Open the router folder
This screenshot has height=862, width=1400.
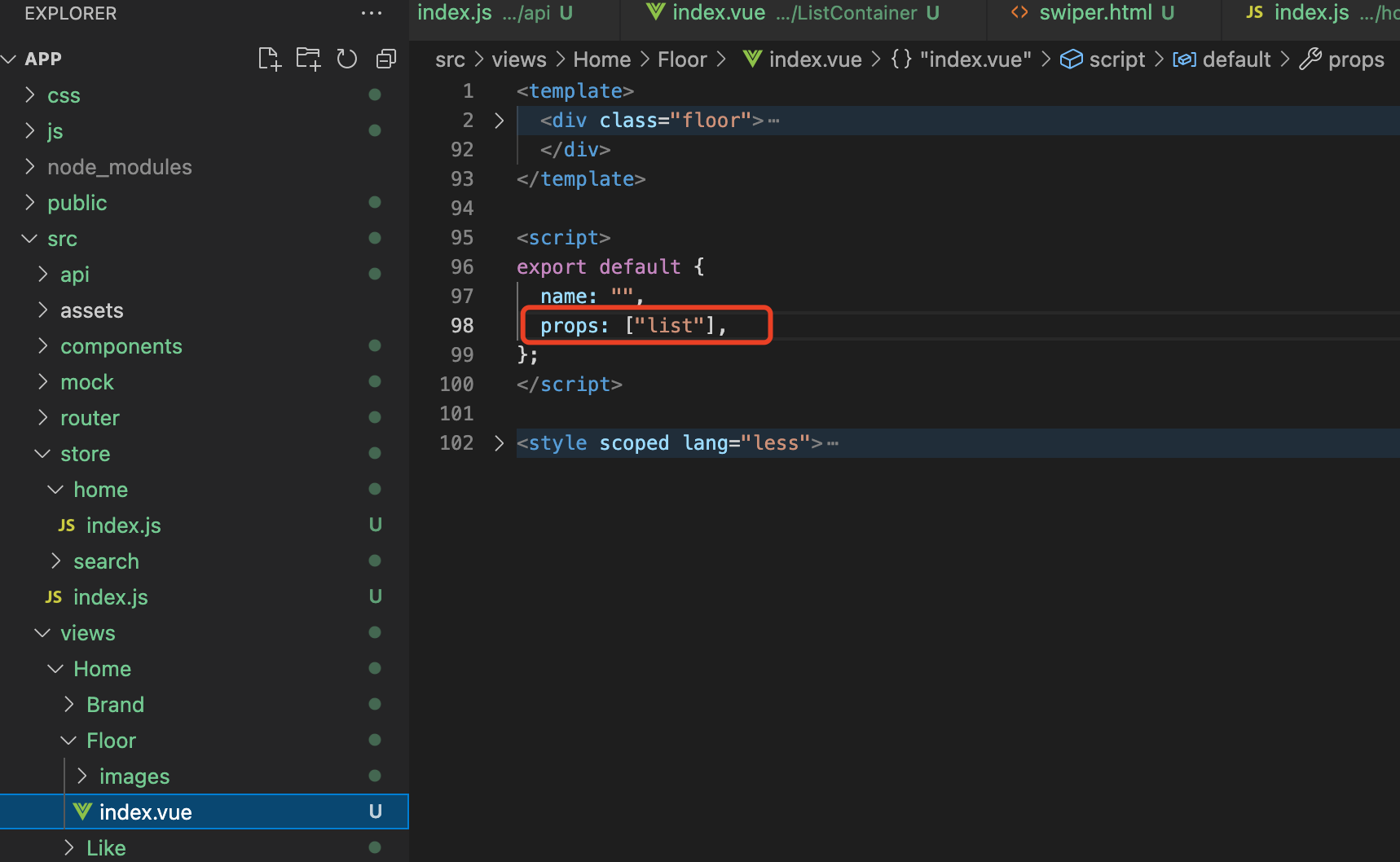click(90, 418)
